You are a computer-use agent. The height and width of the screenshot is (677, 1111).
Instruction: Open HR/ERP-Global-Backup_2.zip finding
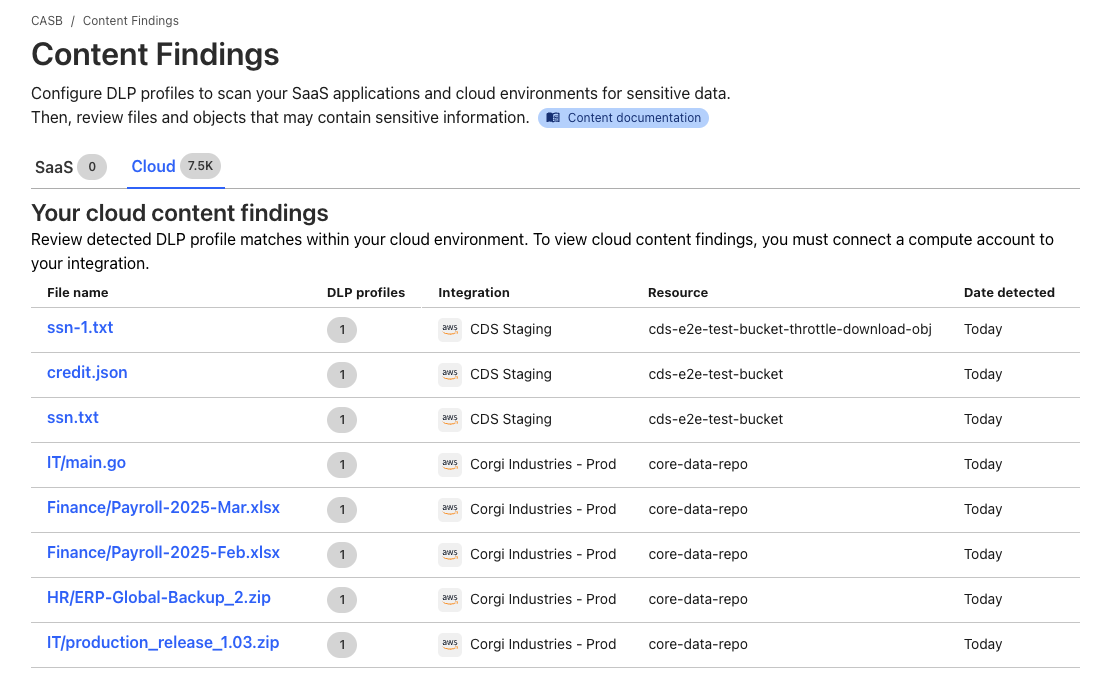158,598
